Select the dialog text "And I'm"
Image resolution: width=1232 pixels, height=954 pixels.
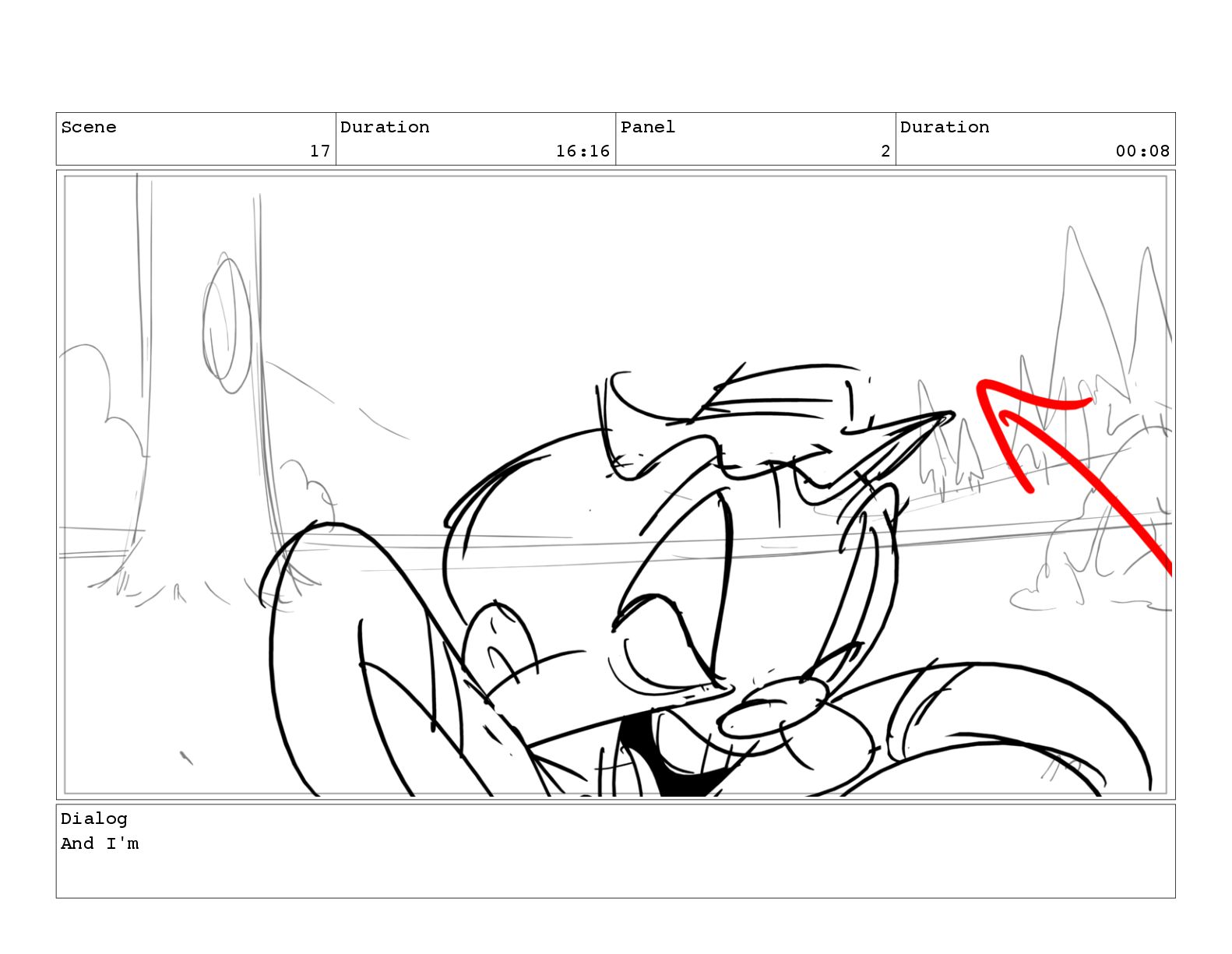(x=100, y=843)
